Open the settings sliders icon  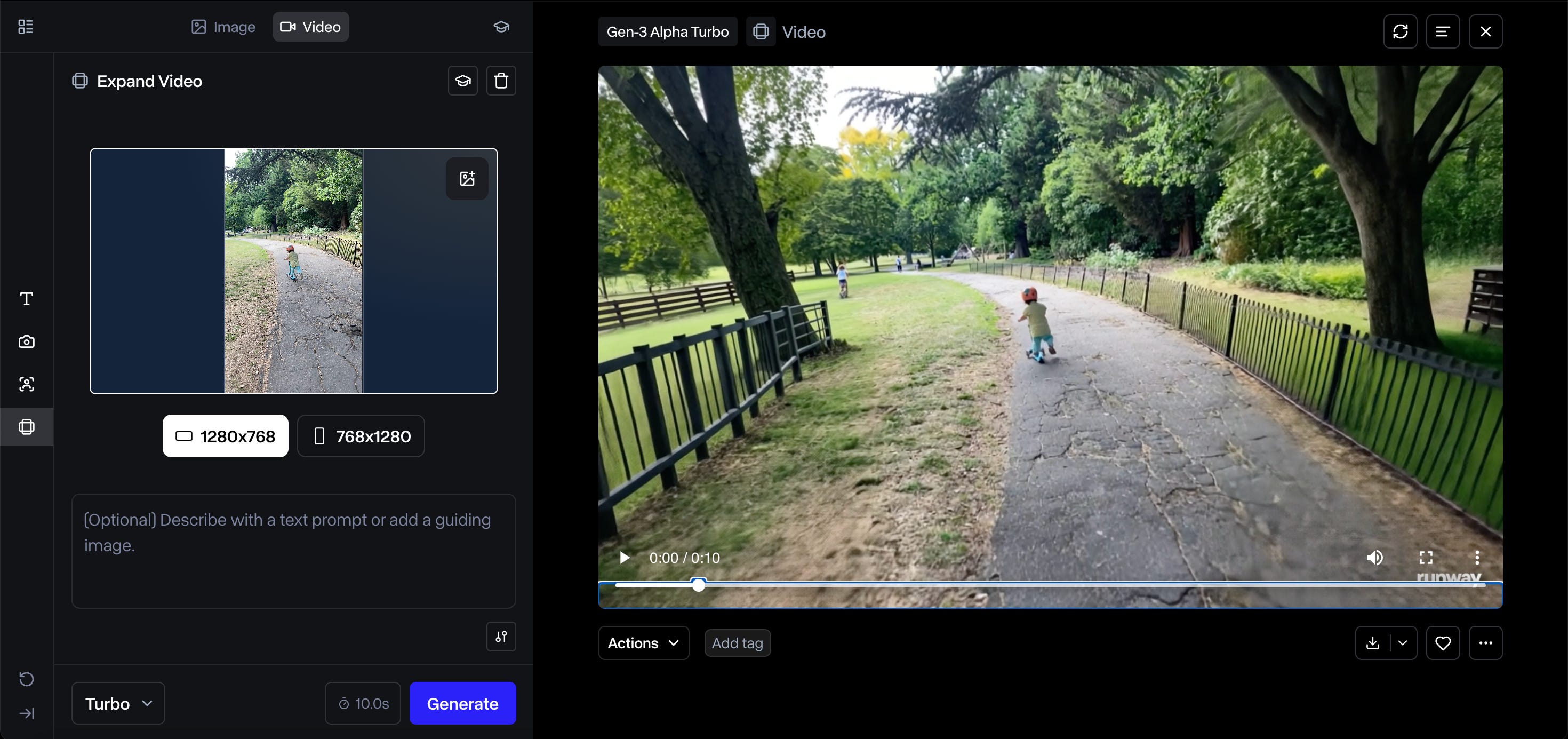(x=501, y=637)
